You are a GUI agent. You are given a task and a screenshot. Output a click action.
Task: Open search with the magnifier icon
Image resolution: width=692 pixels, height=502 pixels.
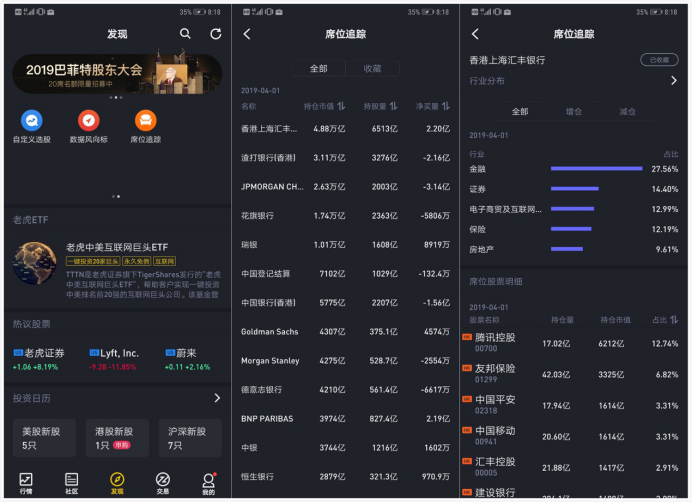click(185, 34)
